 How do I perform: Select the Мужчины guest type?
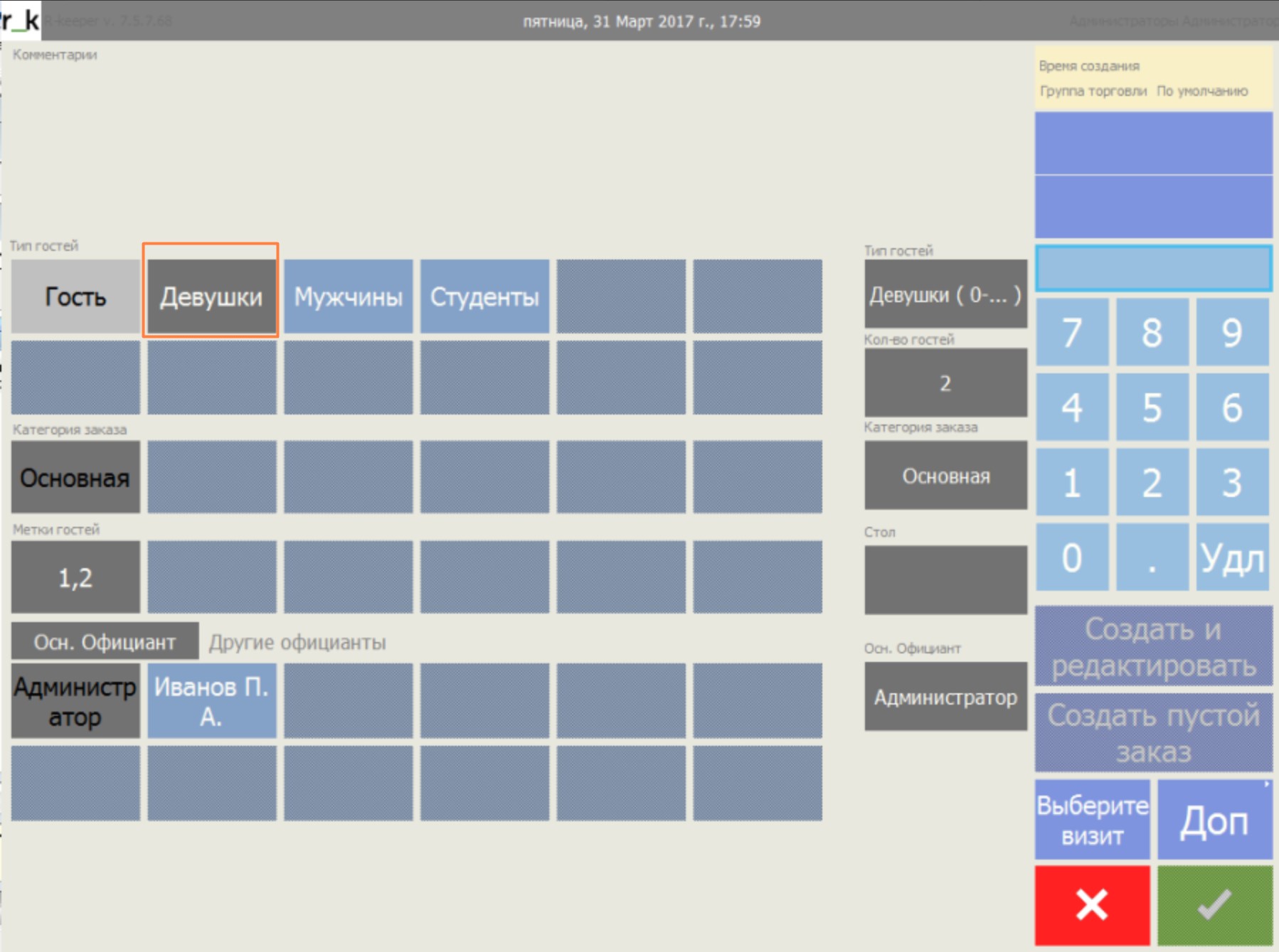tap(348, 296)
